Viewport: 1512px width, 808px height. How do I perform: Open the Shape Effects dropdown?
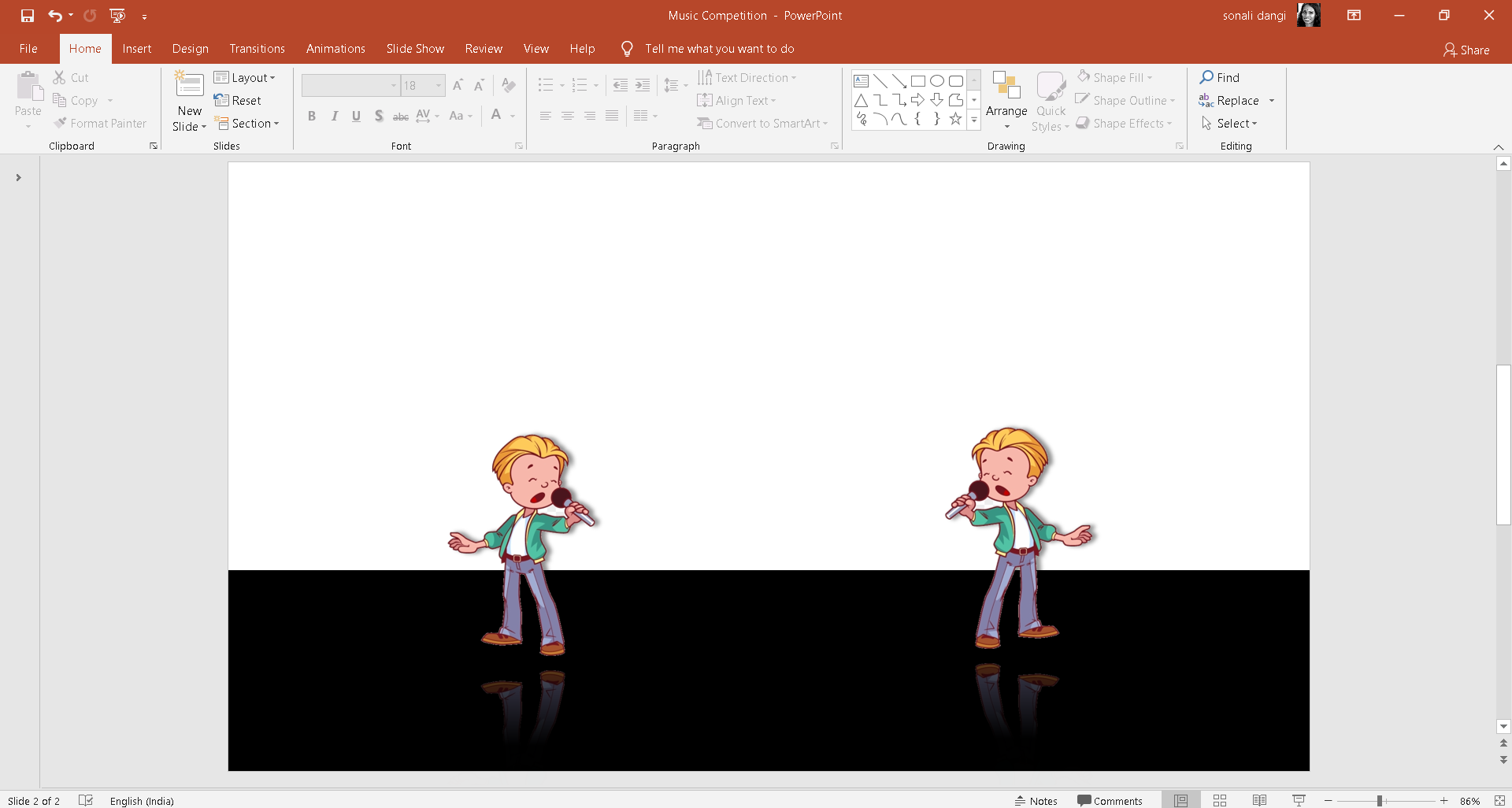[1124, 123]
